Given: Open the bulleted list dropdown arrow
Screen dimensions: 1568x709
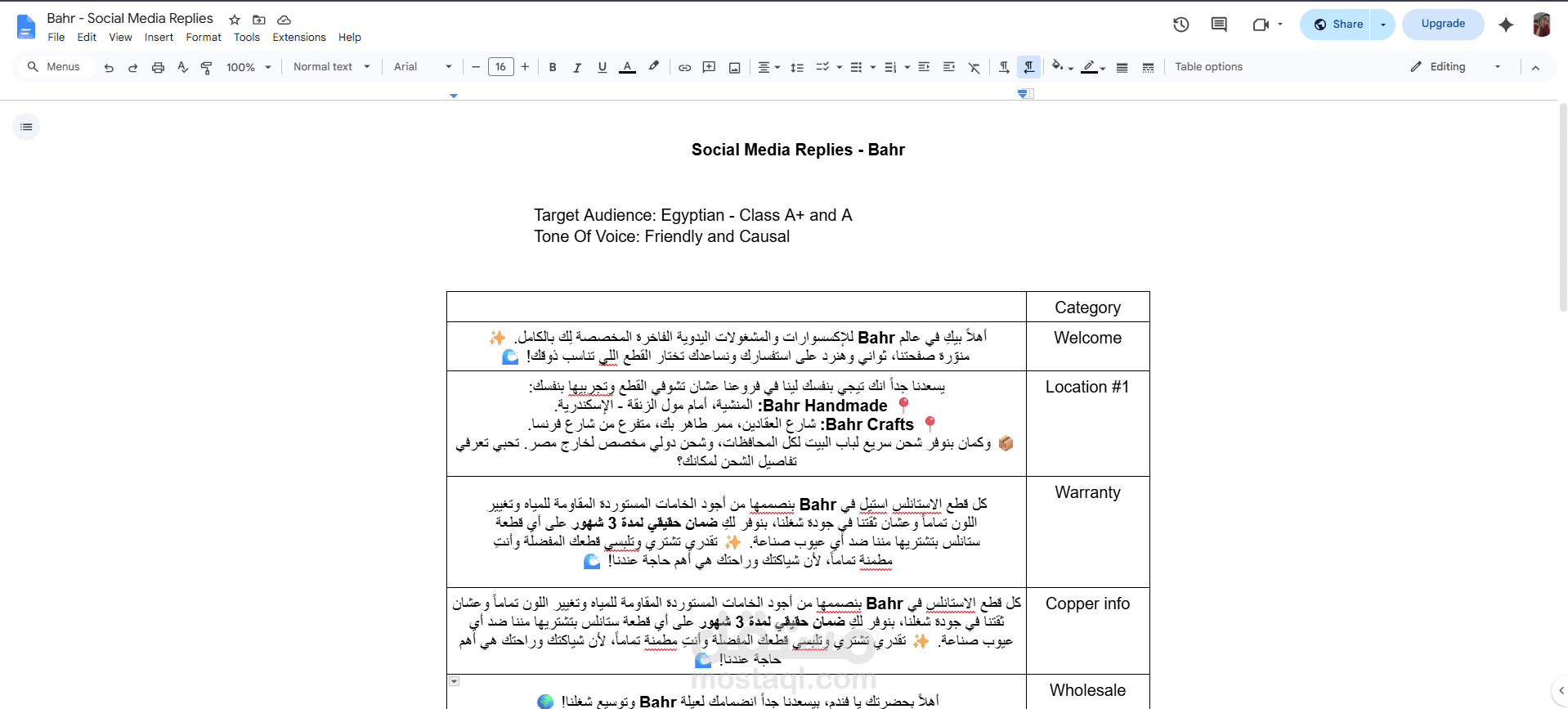Looking at the screenshot, I should (x=872, y=67).
